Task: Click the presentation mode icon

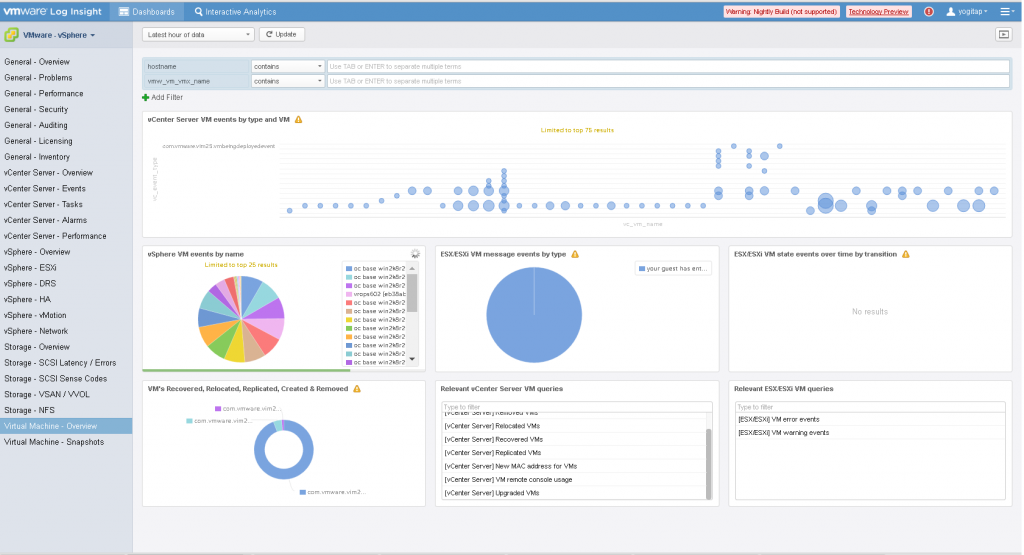Action: pos(1004,35)
